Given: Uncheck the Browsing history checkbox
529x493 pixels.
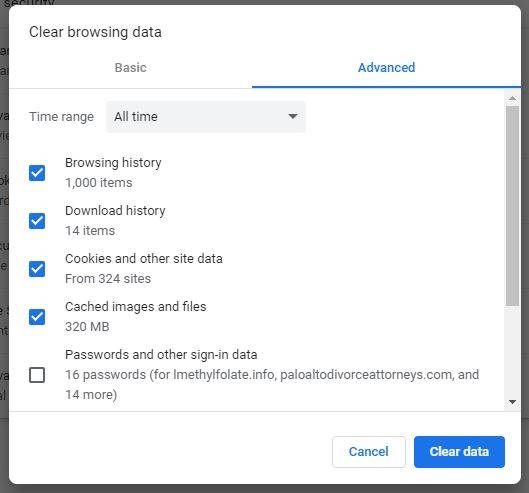Looking at the screenshot, I should click(37, 173).
